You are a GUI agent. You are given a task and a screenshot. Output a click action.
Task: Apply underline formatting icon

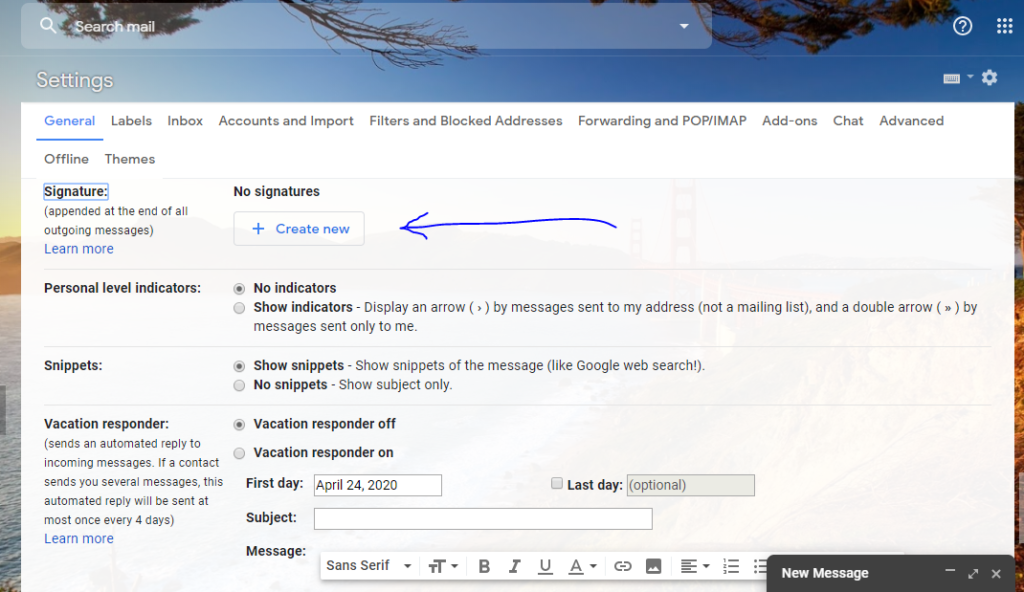545,566
